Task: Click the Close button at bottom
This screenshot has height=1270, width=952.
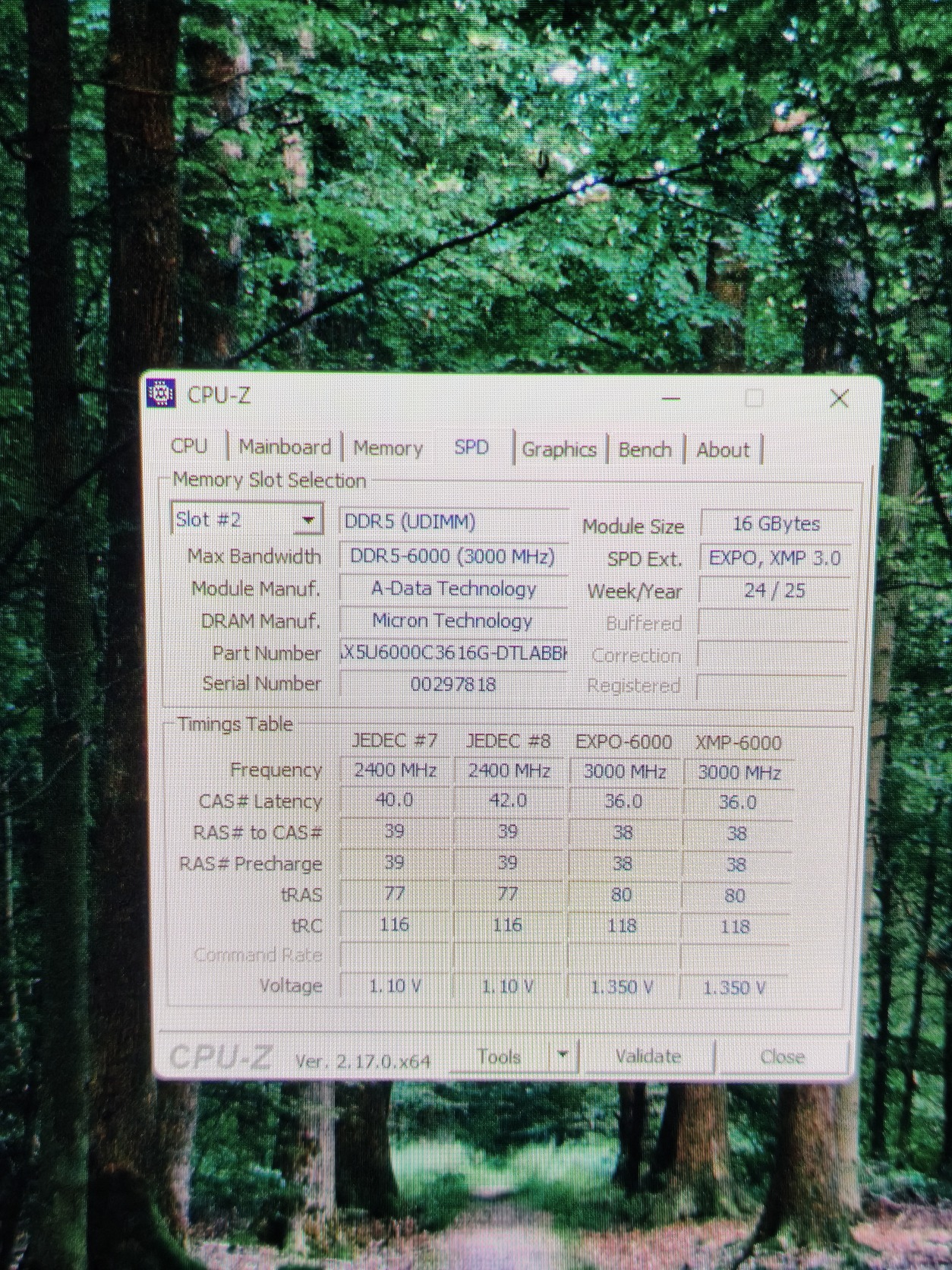Action: [x=781, y=1057]
